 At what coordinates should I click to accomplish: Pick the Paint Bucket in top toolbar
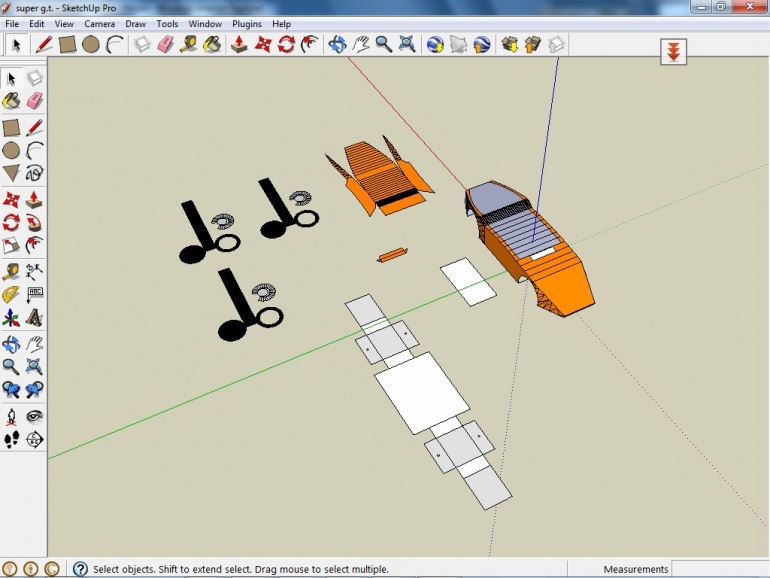click(212, 45)
